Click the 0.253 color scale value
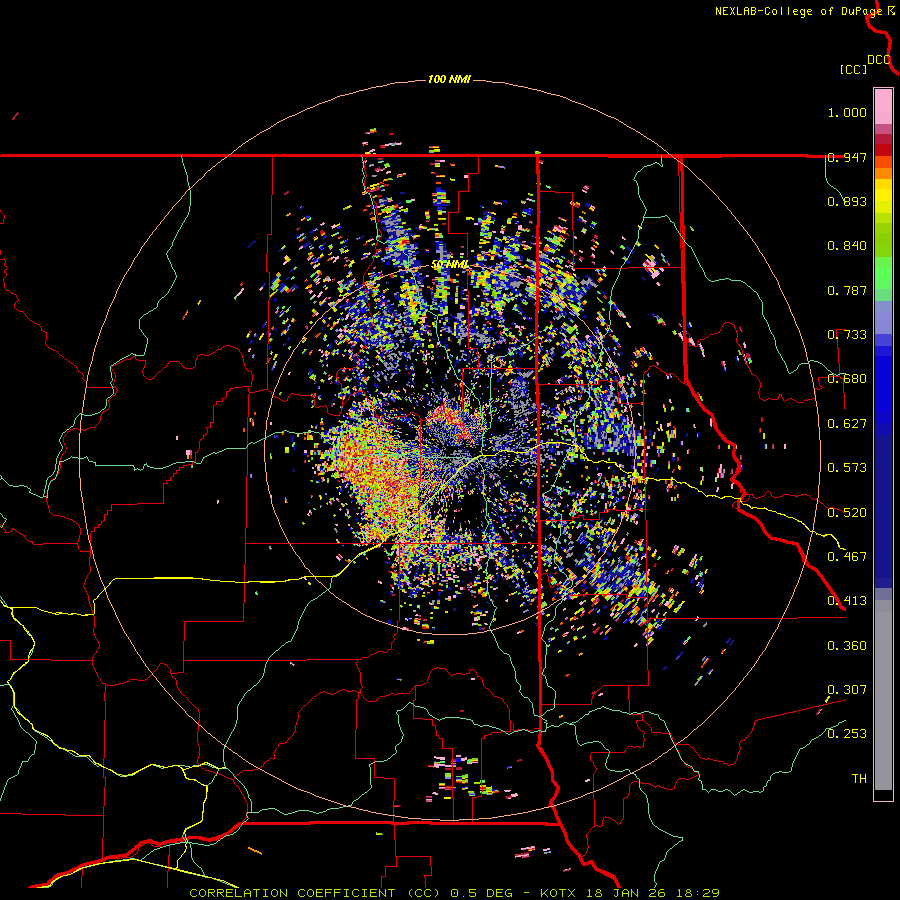This screenshot has height=900, width=900. point(847,734)
